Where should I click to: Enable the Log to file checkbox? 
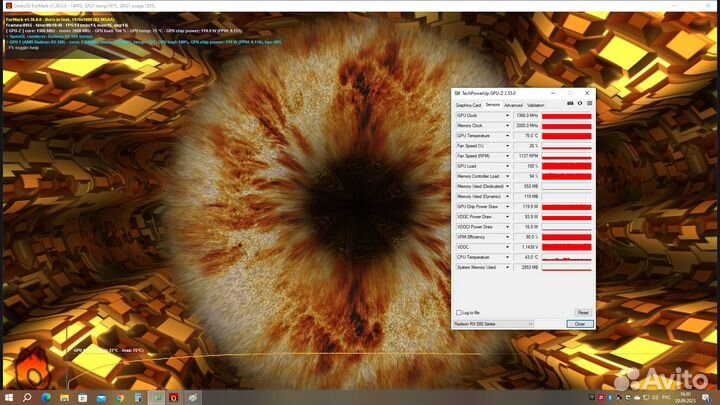point(459,313)
